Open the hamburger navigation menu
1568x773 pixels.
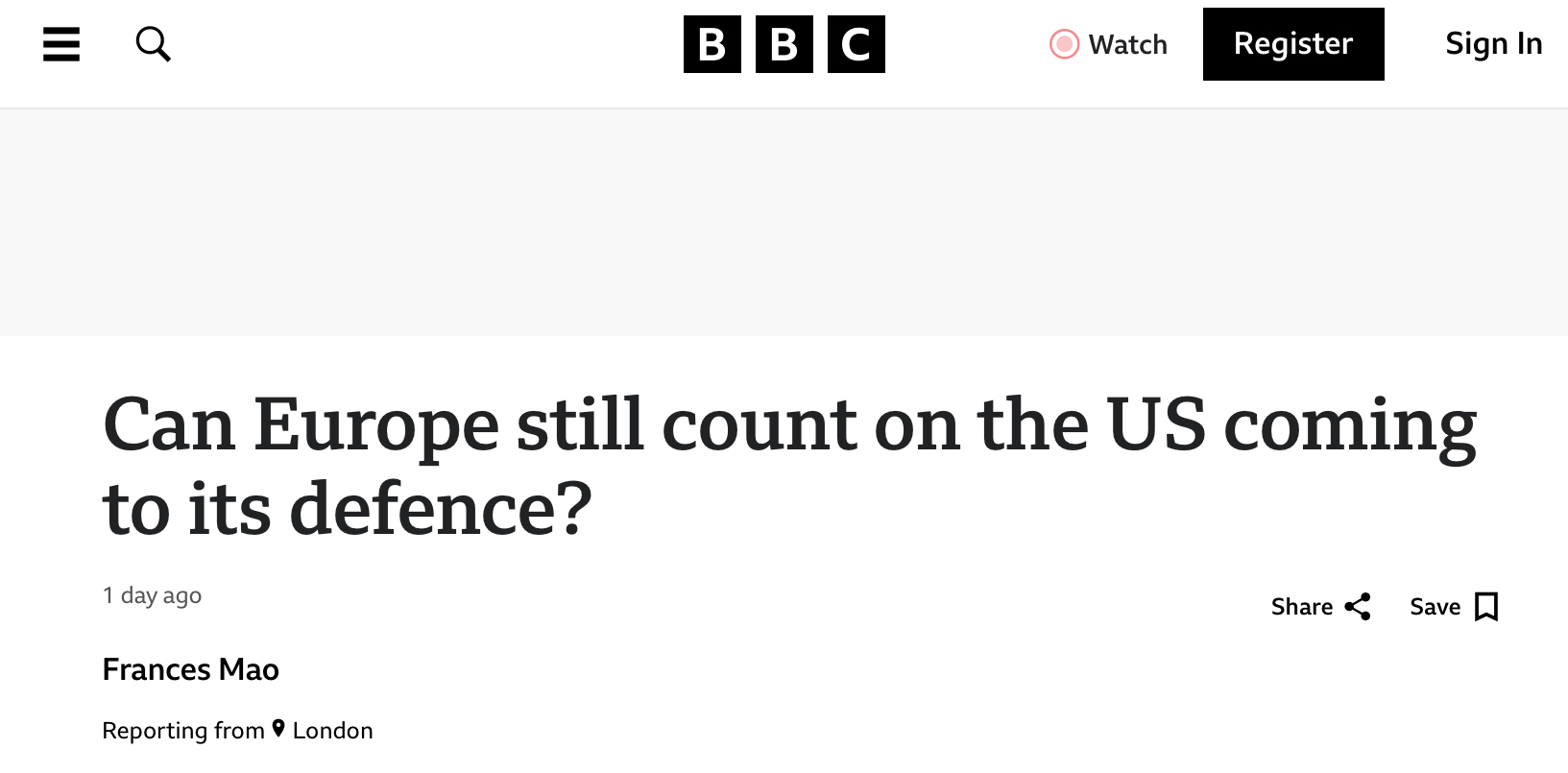61,44
